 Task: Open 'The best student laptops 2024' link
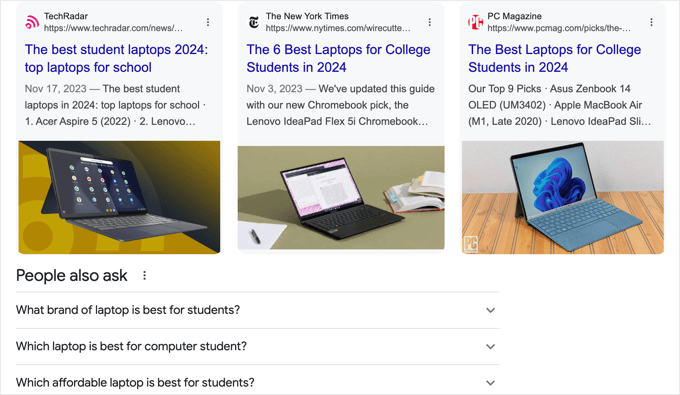pyautogui.click(x=116, y=59)
